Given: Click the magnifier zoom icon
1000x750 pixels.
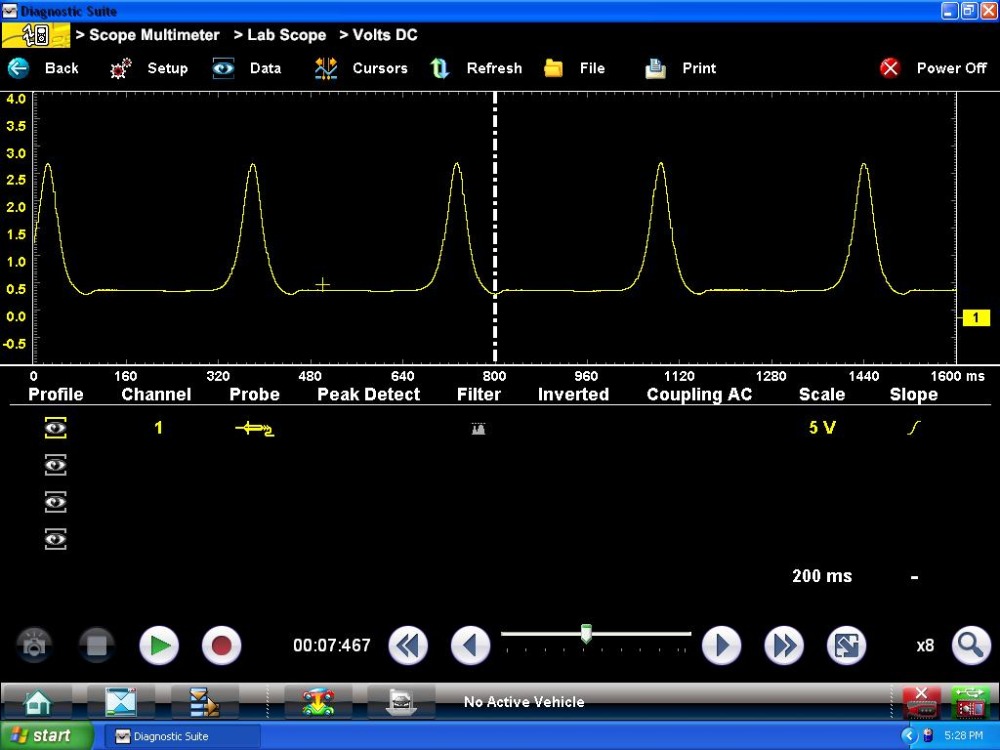Looking at the screenshot, I should 970,646.
